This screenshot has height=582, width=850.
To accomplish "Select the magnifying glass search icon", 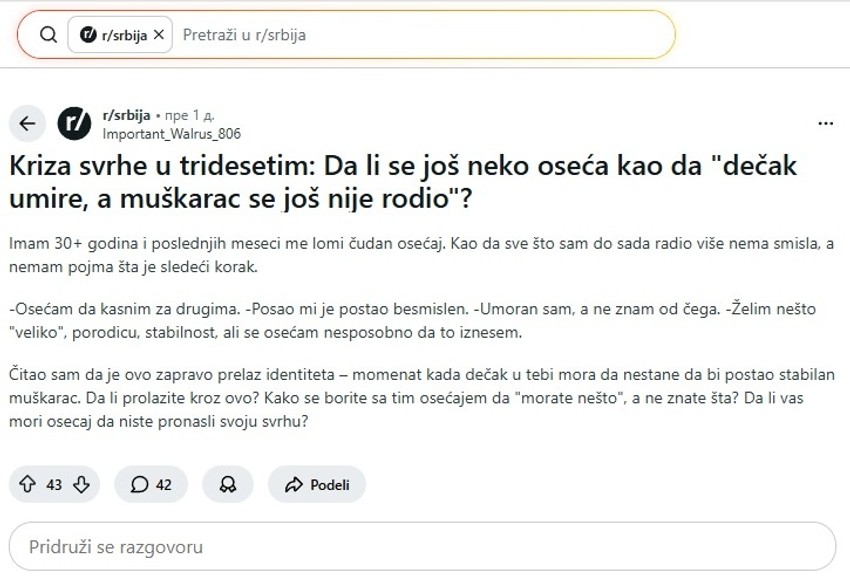I will (x=49, y=34).
